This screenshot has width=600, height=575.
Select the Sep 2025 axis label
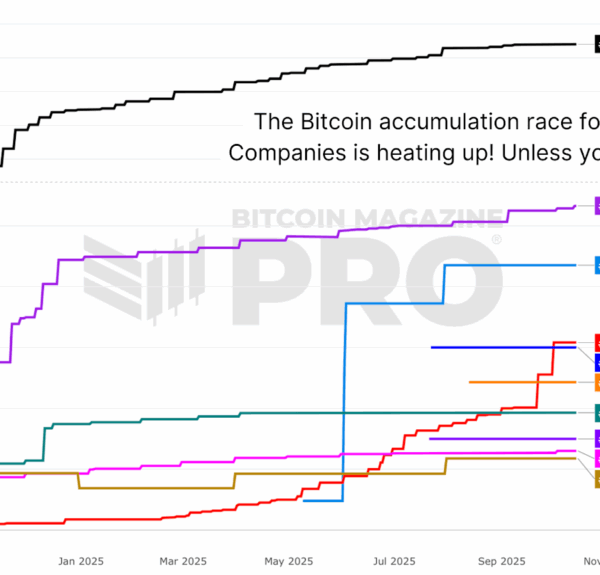500,561
